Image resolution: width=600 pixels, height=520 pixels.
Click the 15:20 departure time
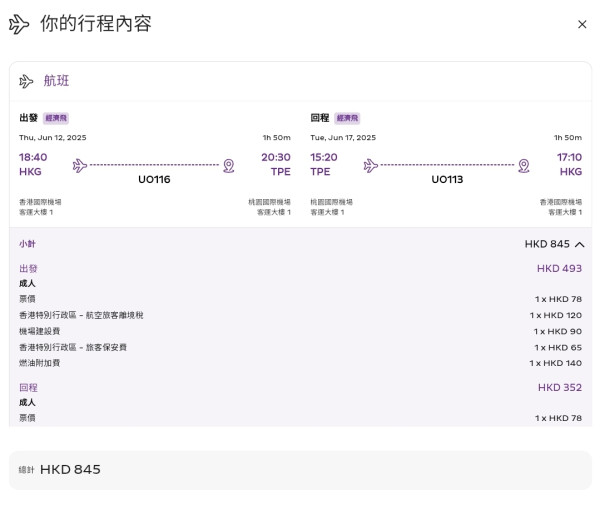pyautogui.click(x=324, y=157)
